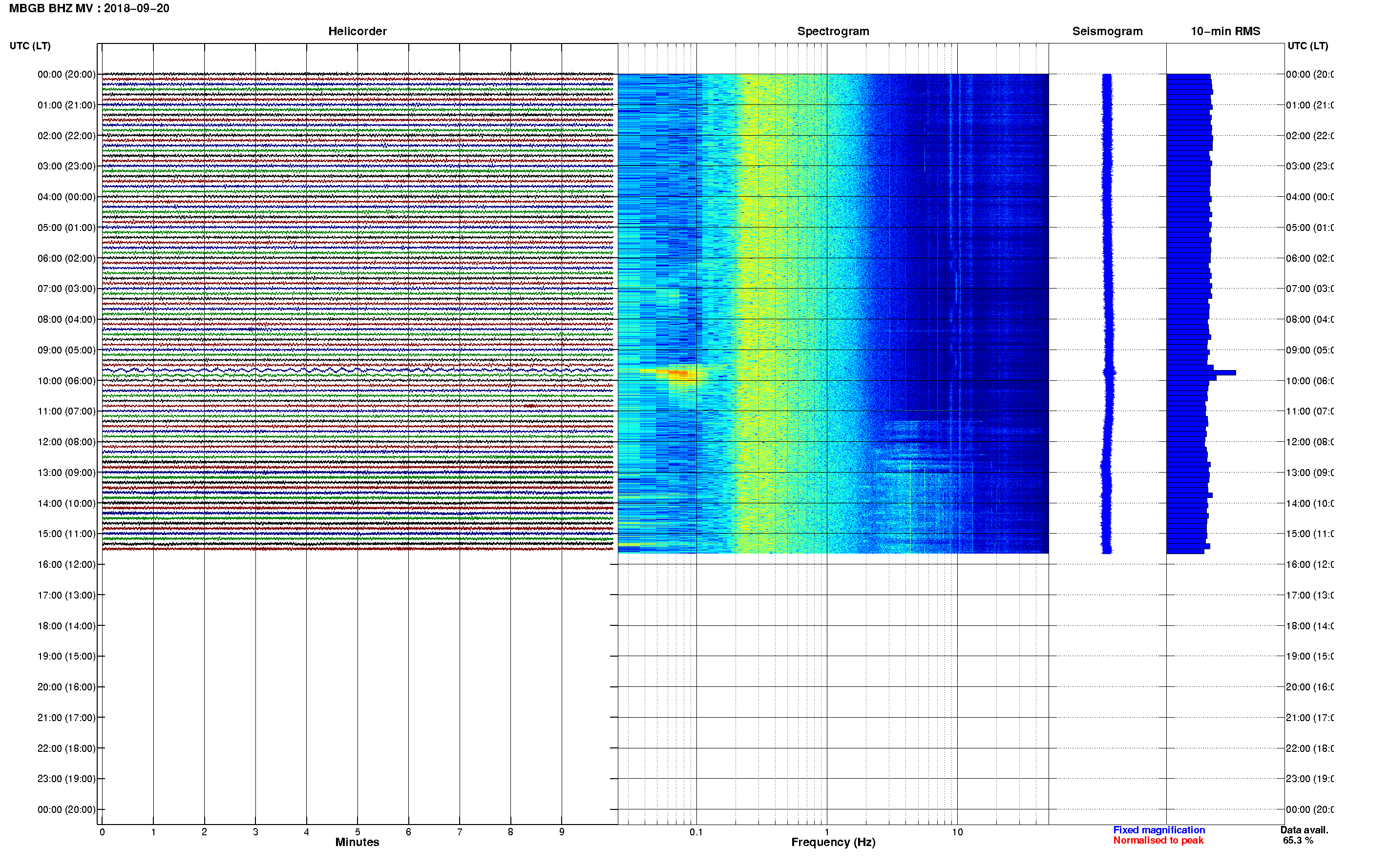Click the Helicorder 'Minutes' axis title

coord(357,842)
